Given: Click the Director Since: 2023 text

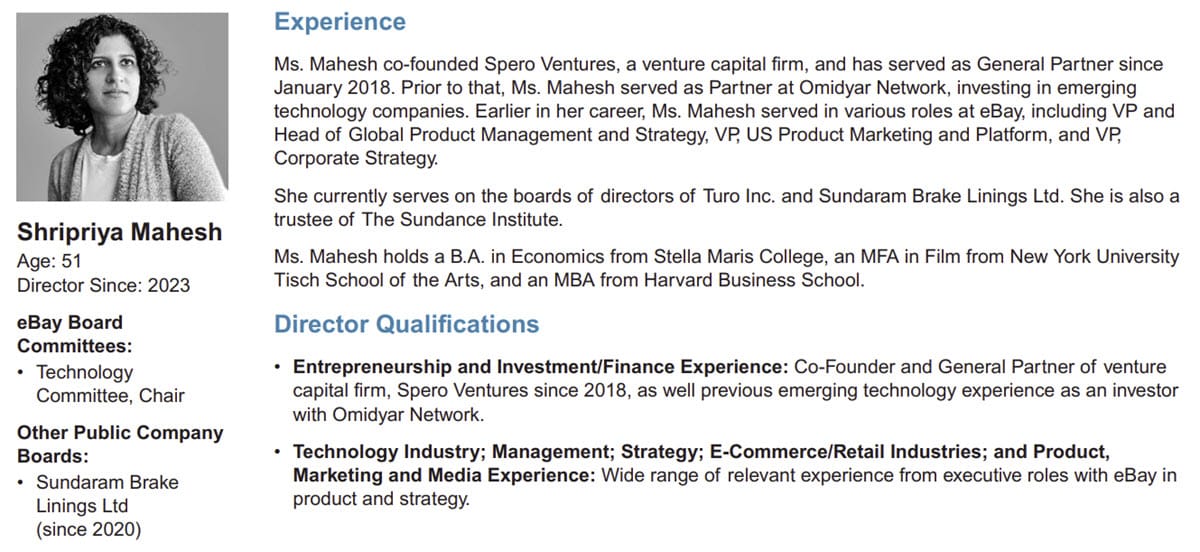Looking at the screenshot, I should point(103,285).
